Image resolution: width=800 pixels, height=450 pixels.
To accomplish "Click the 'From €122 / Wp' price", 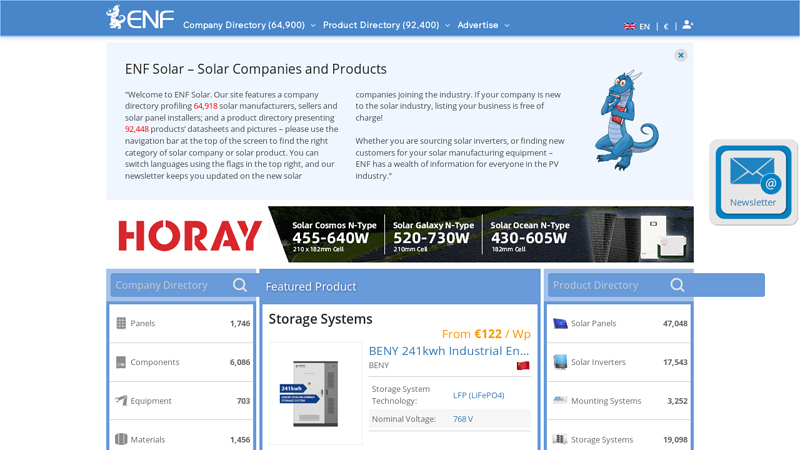I will (x=486, y=334).
